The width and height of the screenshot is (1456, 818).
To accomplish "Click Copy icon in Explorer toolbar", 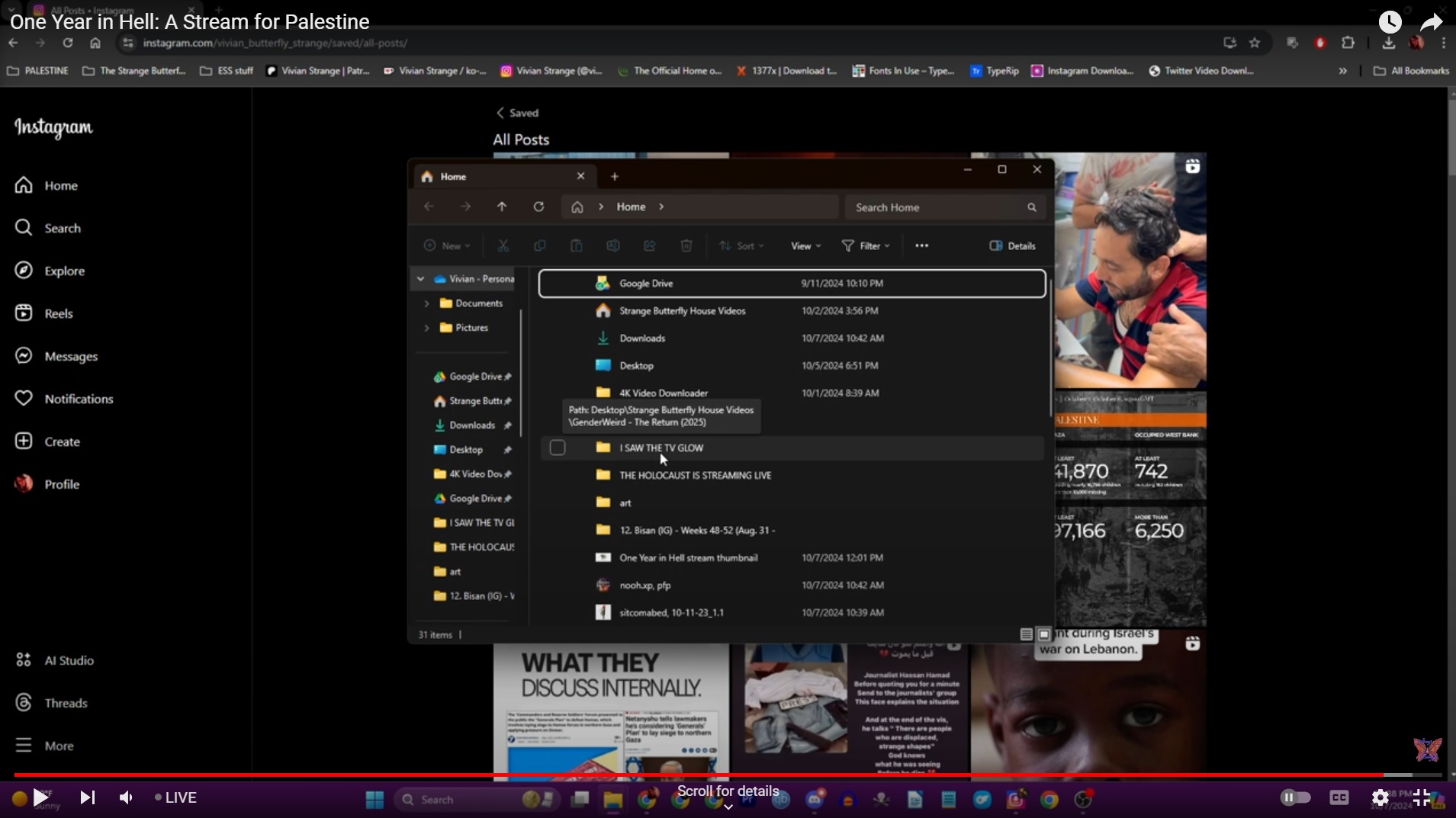I will pyautogui.click(x=540, y=245).
